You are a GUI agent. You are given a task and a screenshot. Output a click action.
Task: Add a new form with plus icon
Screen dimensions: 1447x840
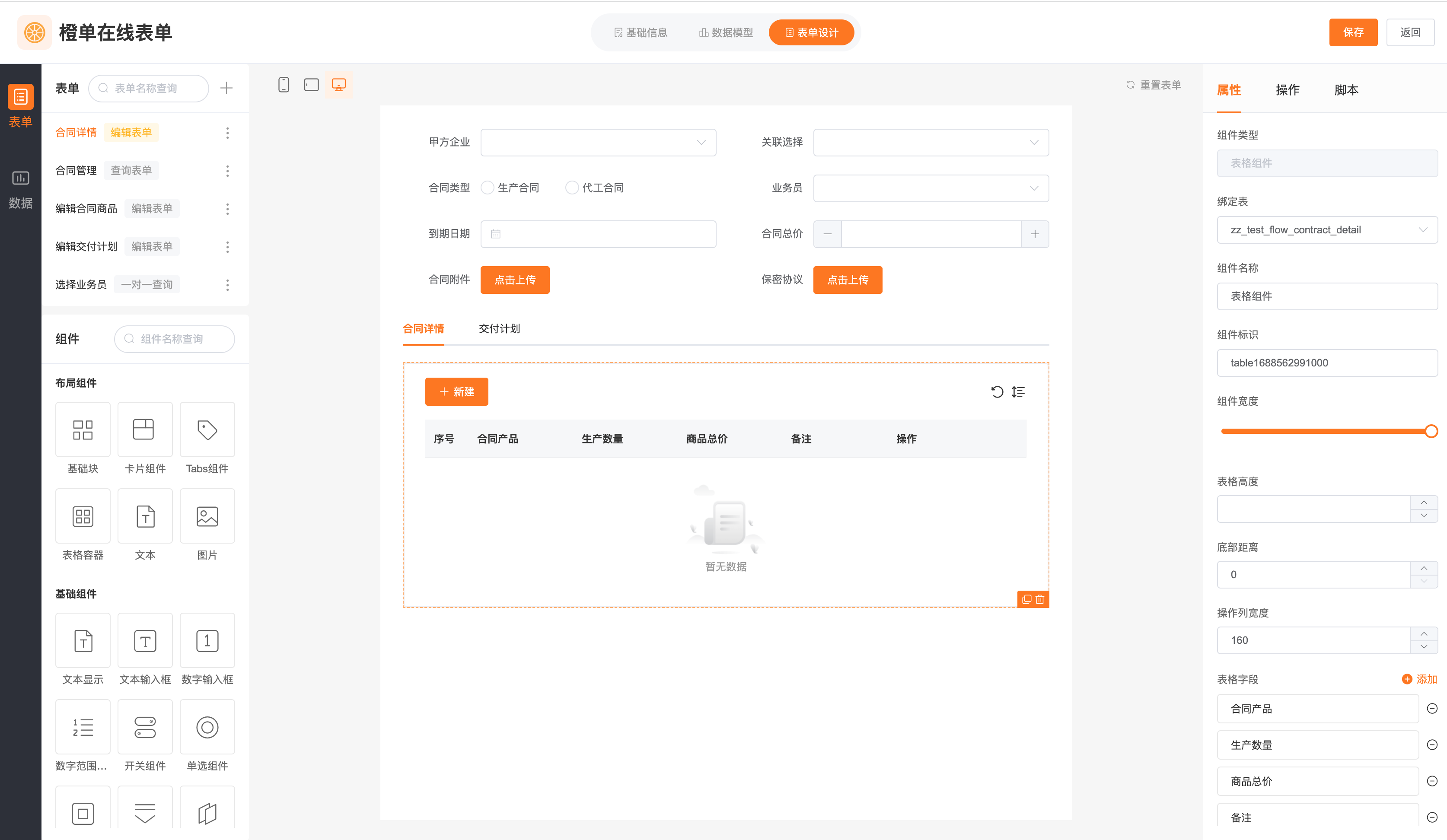point(226,88)
